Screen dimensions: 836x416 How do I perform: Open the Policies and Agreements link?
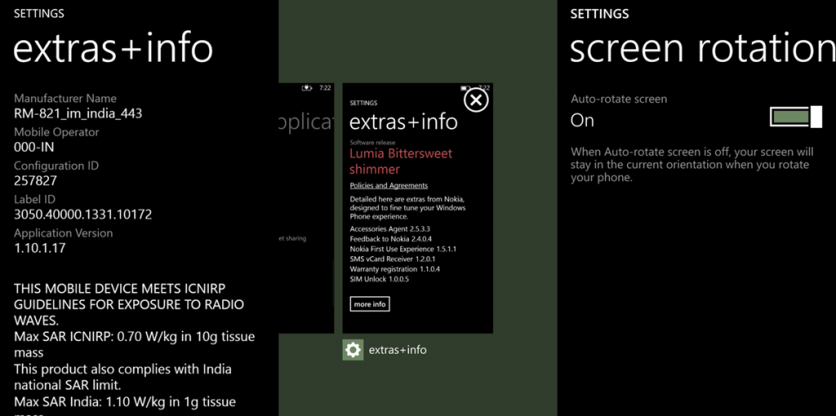click(389, 186)
